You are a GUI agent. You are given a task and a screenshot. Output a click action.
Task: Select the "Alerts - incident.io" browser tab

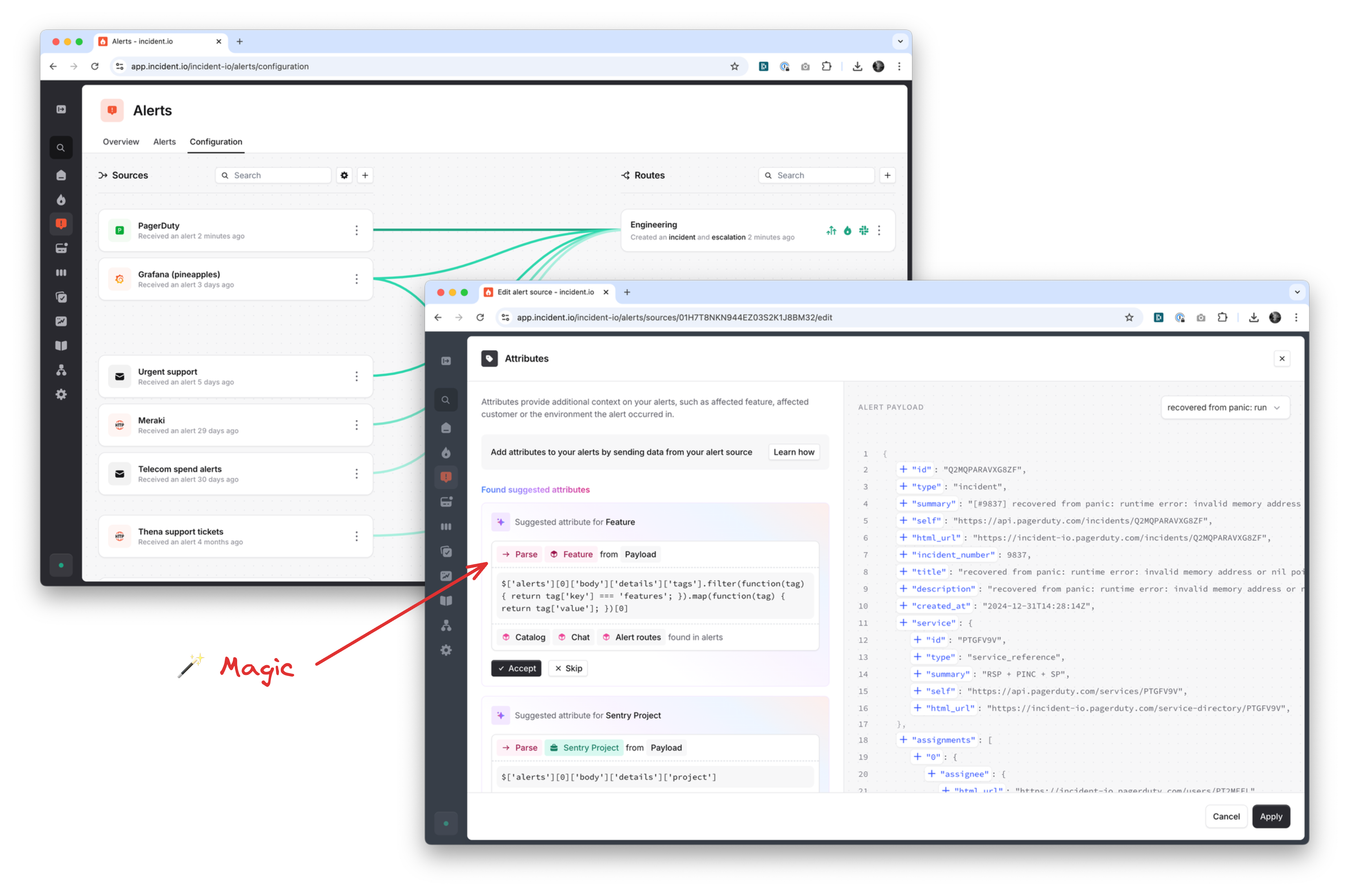click(161, 41)
